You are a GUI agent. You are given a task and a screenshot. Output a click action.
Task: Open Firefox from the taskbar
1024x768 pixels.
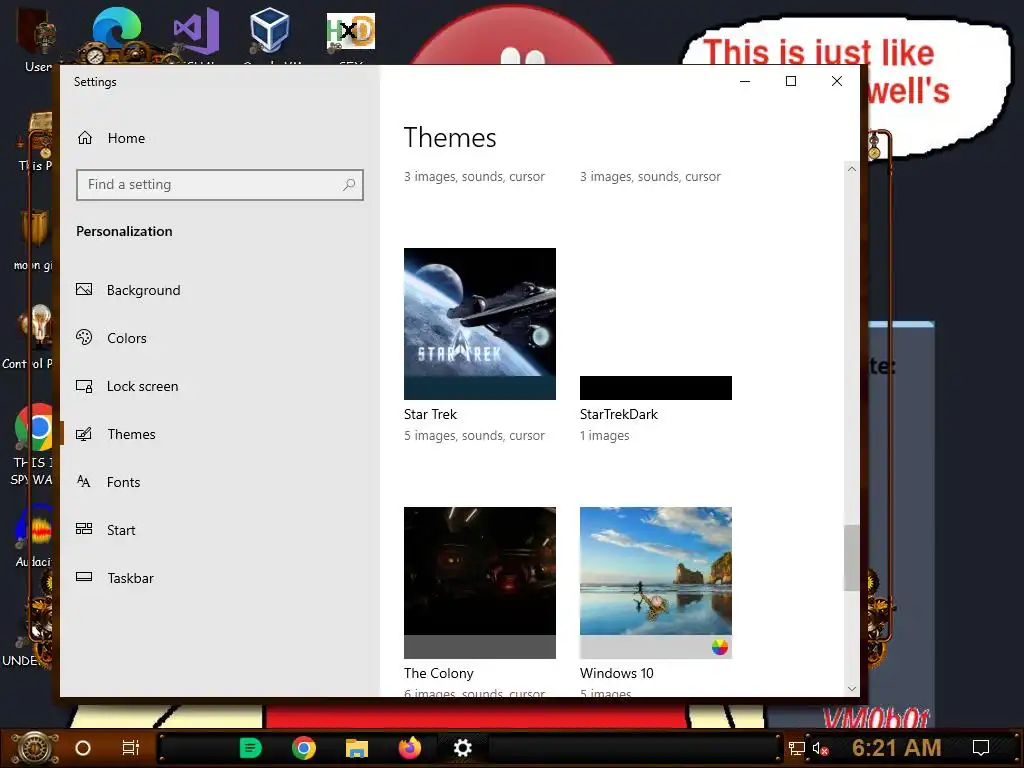pos(409,748)
